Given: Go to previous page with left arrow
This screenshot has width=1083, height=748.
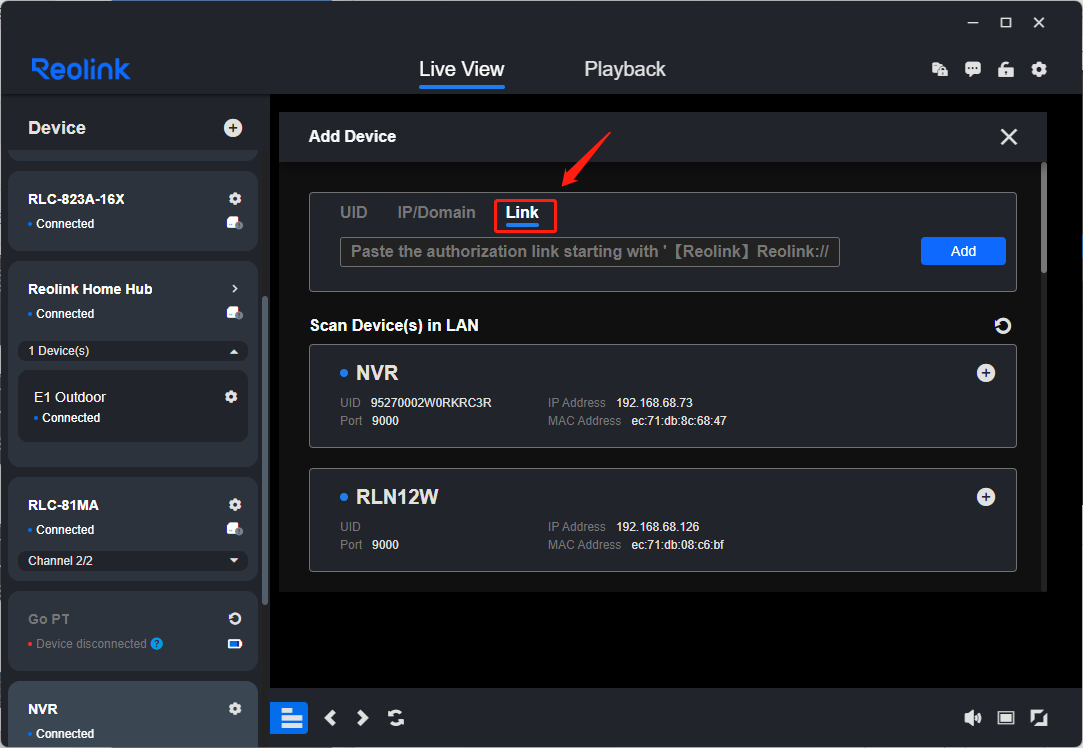Looking at the screenshot, I should click(330, 718).
